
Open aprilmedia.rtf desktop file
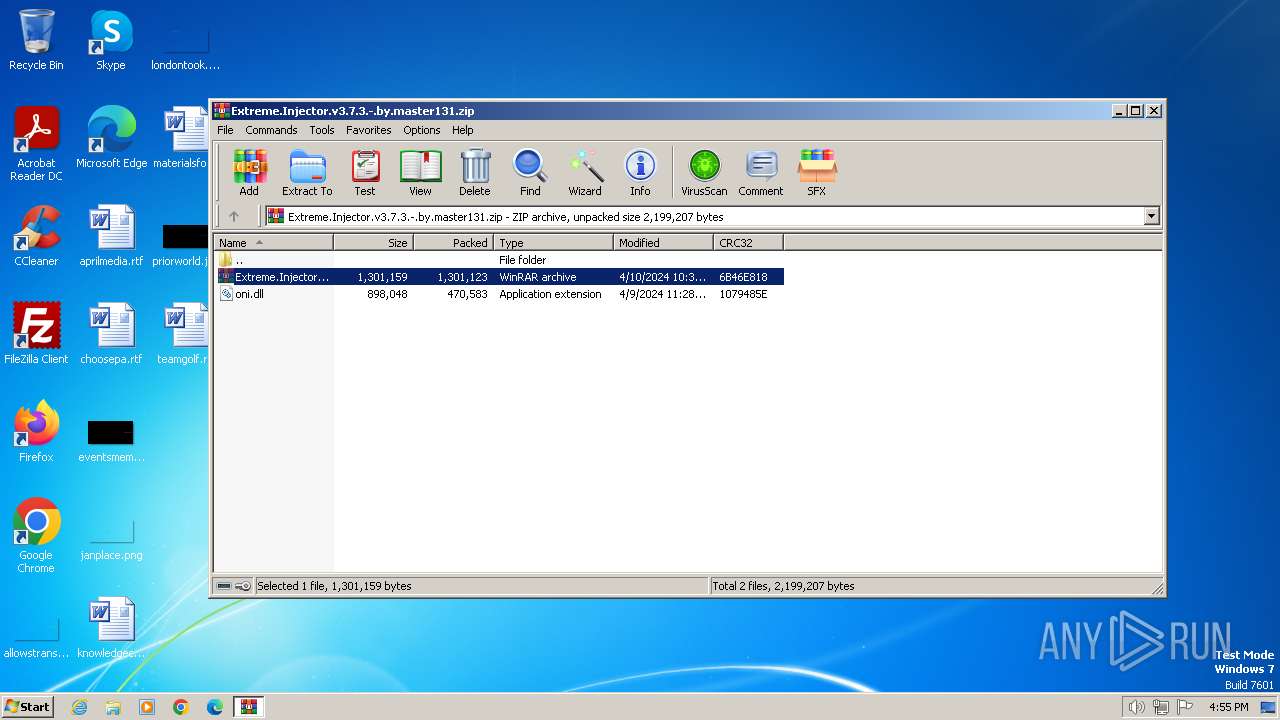point(111,236)
